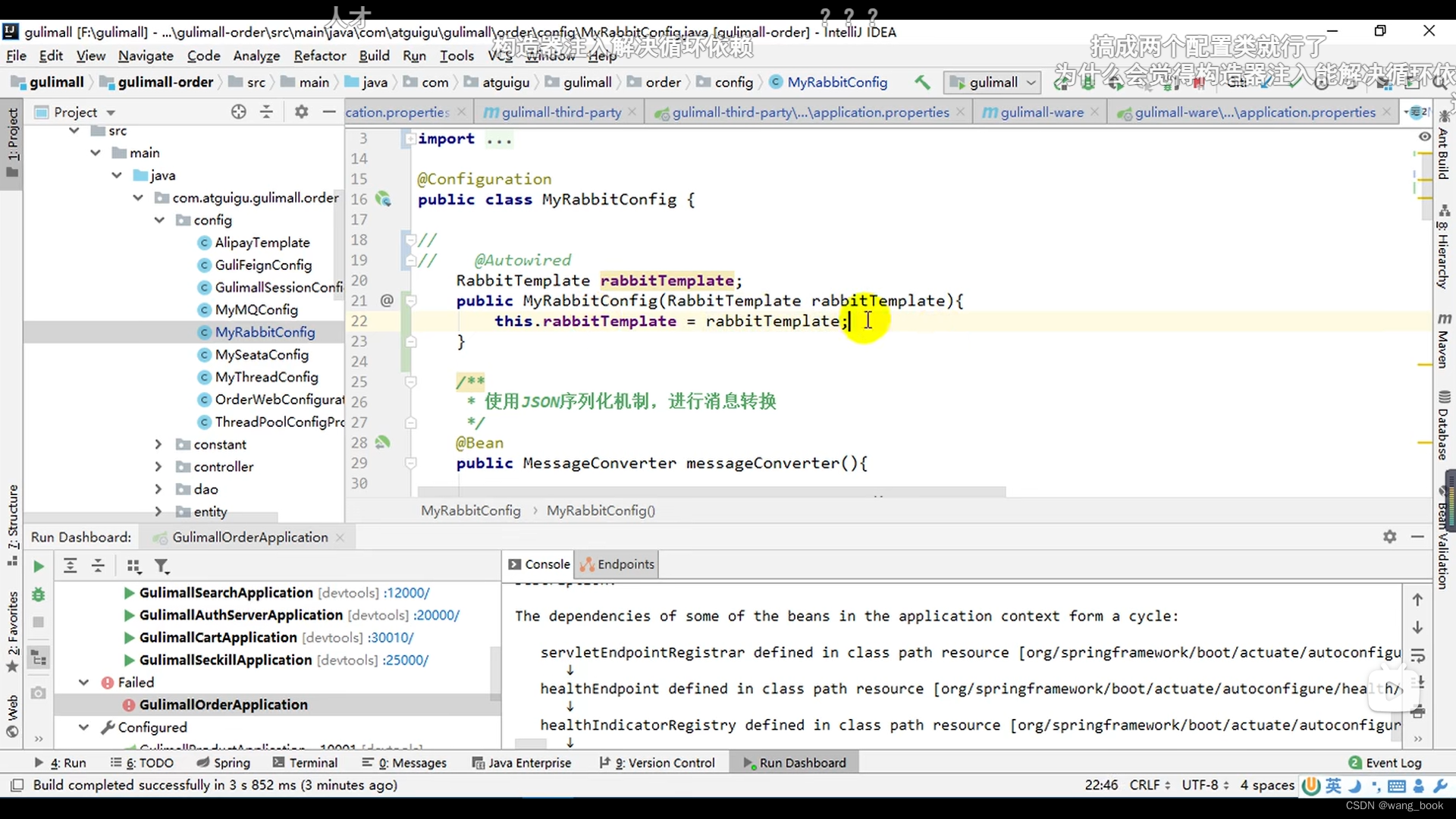Click the collapse all icon in Project panel
Viewport: 1456px width, 819px height.
(266, 111)
